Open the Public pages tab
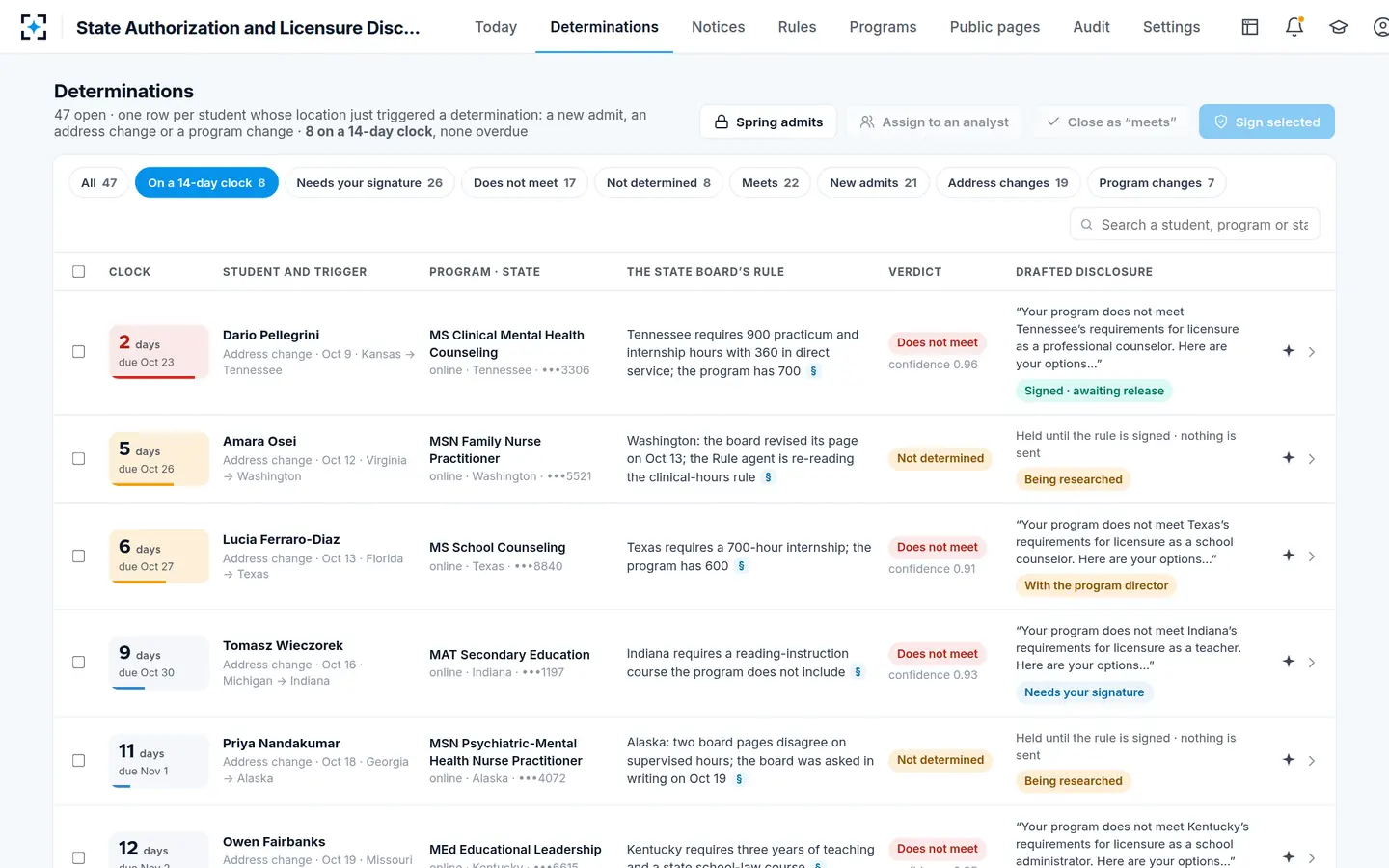 (x=994, y=27)
